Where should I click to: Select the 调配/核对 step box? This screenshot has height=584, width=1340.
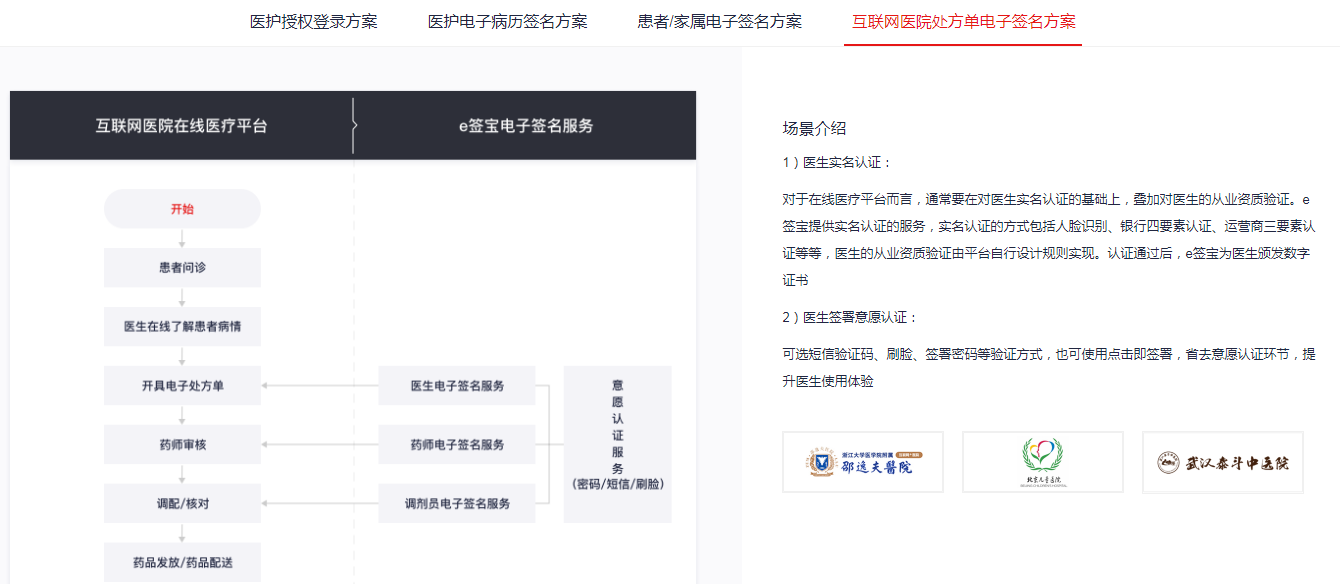pos(182,504)
